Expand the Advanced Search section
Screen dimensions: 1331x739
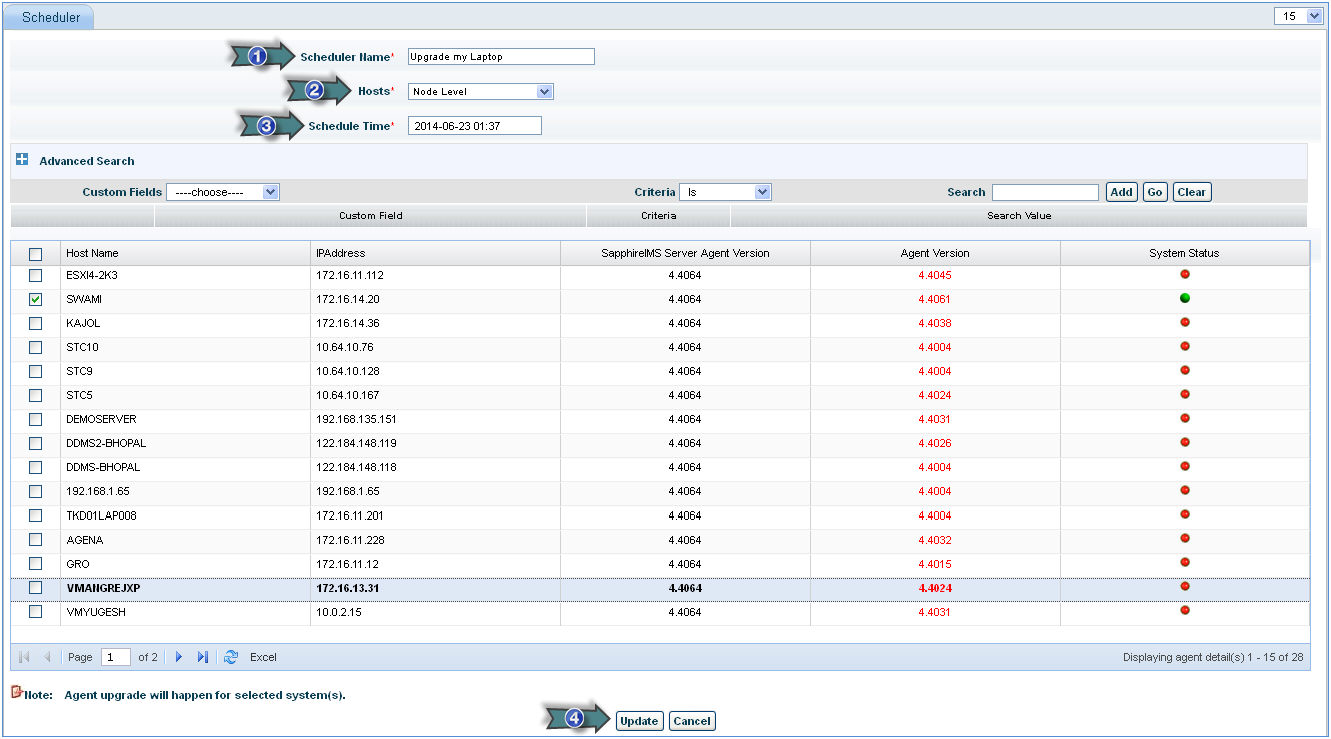22,160
